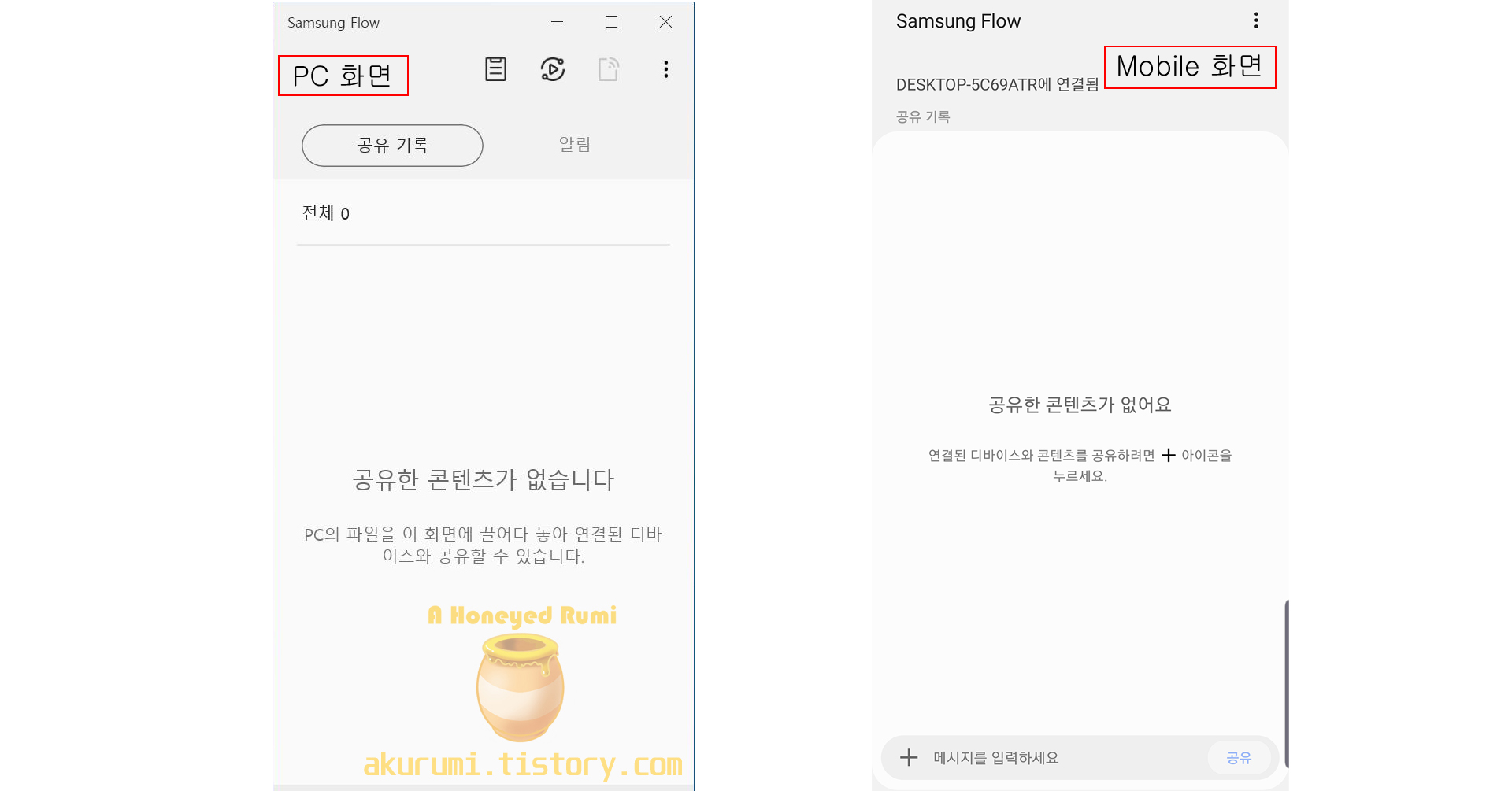The width and height of the screenshot is (1512, 791).
Task: Maximize the Samsung Flow PC window
Action: click(611, 22)
